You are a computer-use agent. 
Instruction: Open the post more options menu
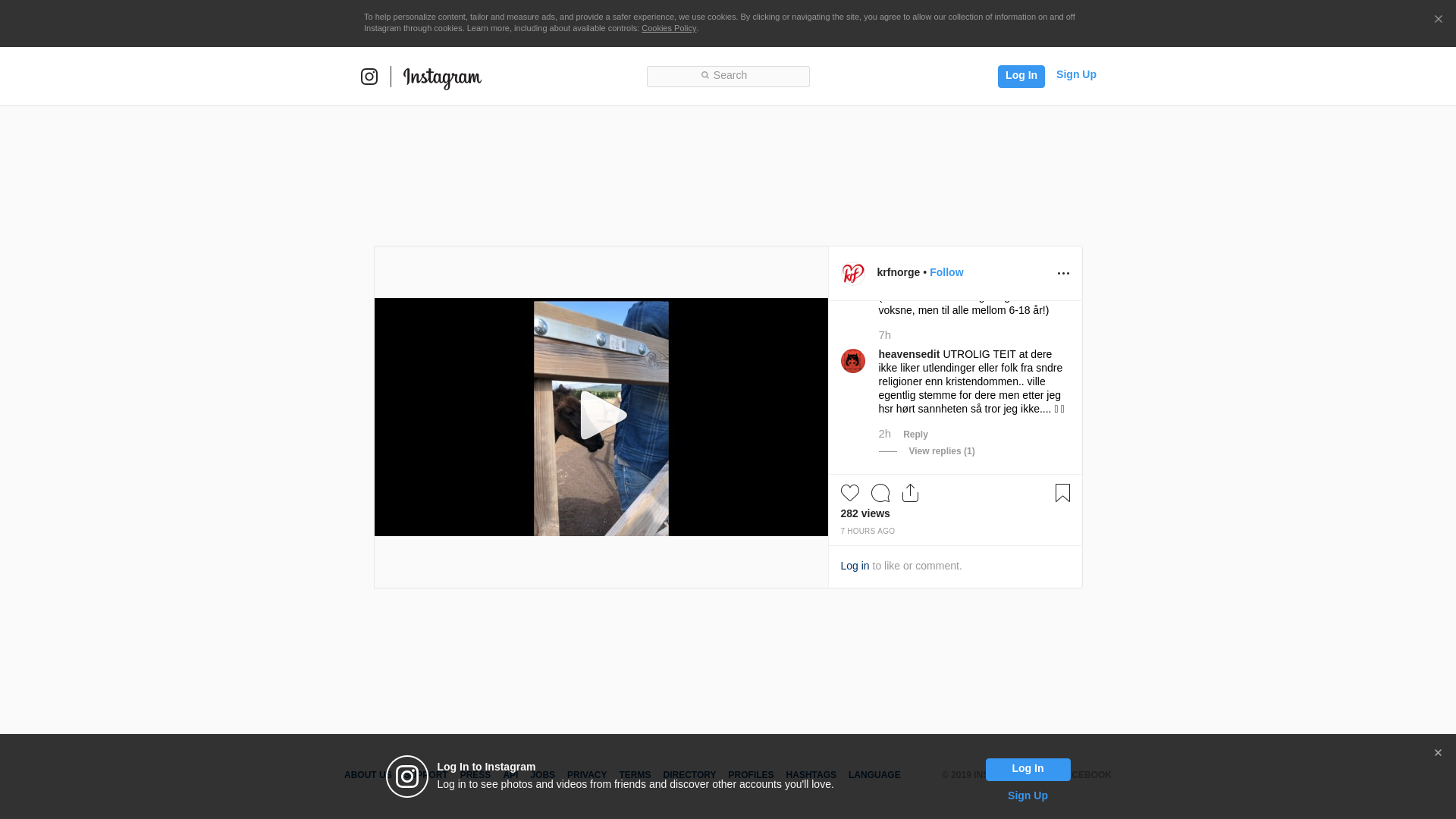coord(1063,274)
